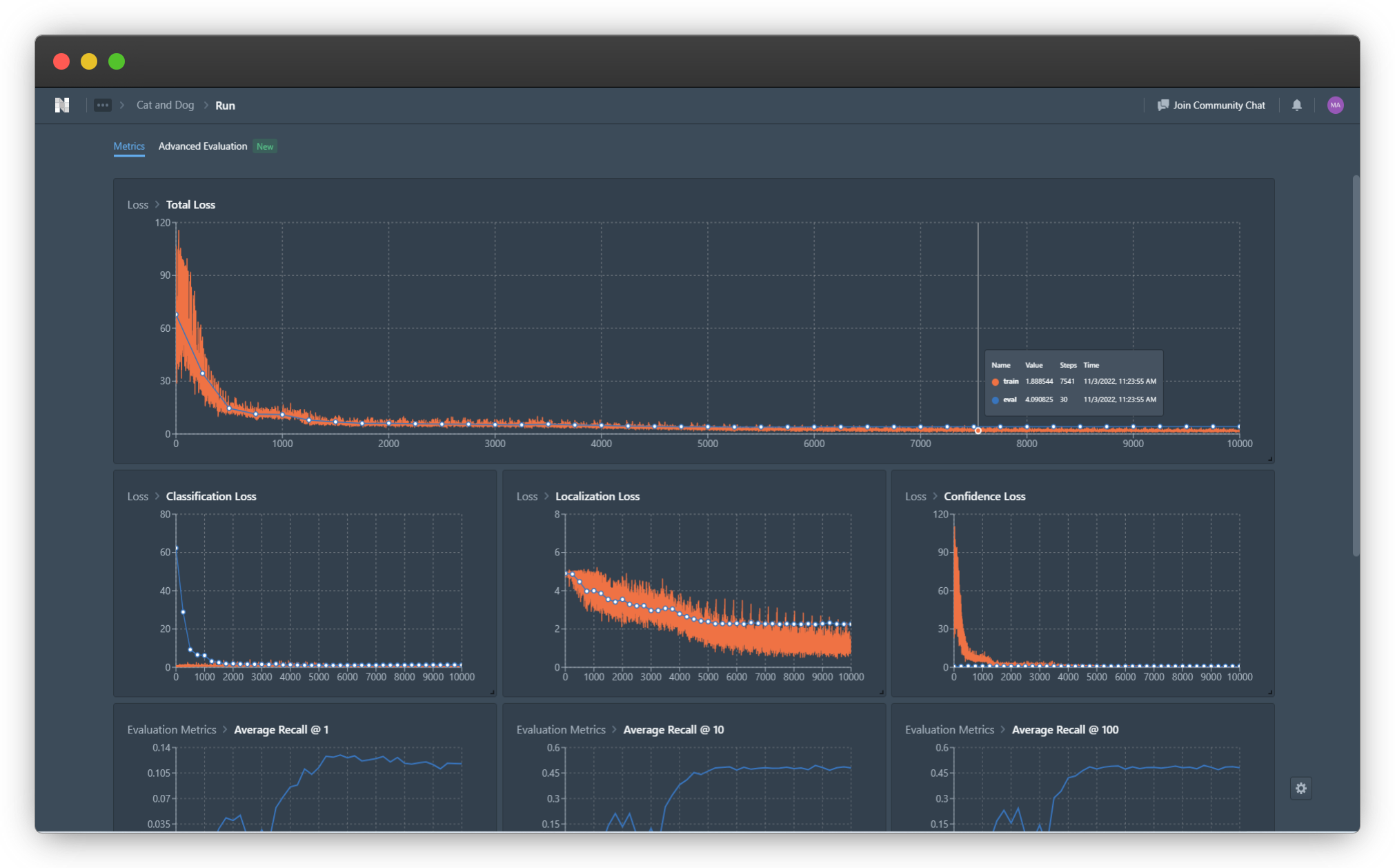Expand Evaluation Metrics above Average Recall @ 10
The height and width of the screenshot is (868, 1395).
coord(561,729)
